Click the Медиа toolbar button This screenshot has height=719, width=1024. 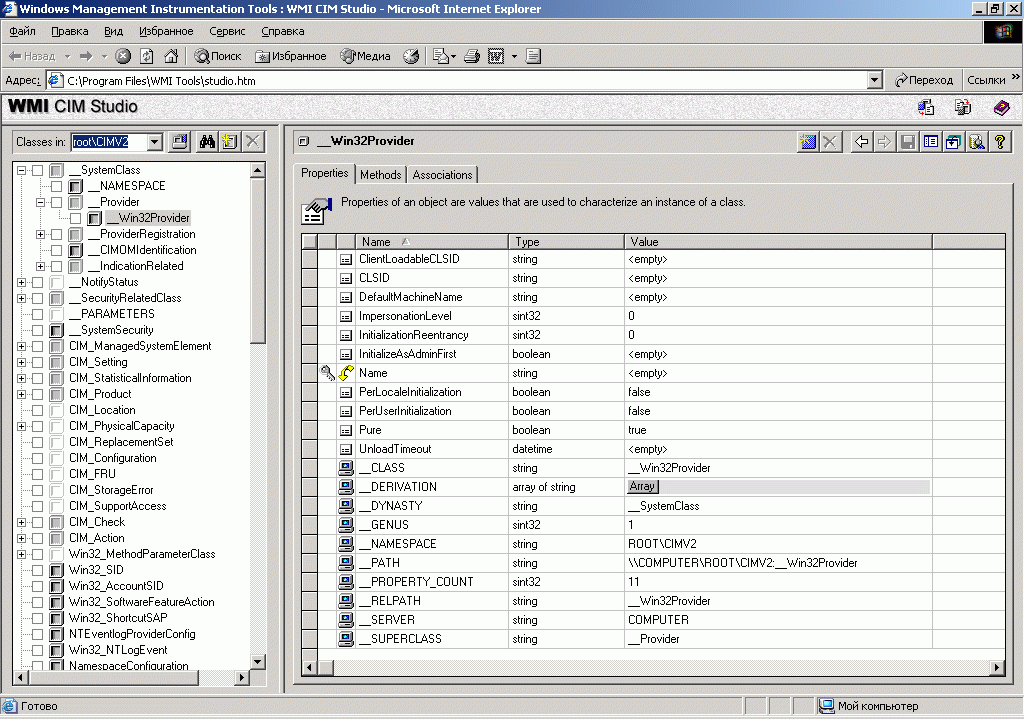point(366,56)
